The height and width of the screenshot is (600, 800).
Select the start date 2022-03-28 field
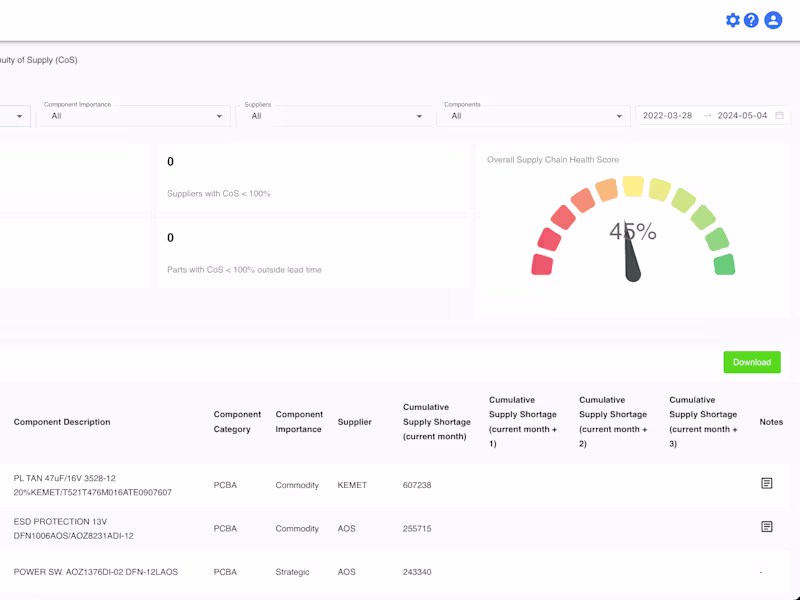(667, 116)
